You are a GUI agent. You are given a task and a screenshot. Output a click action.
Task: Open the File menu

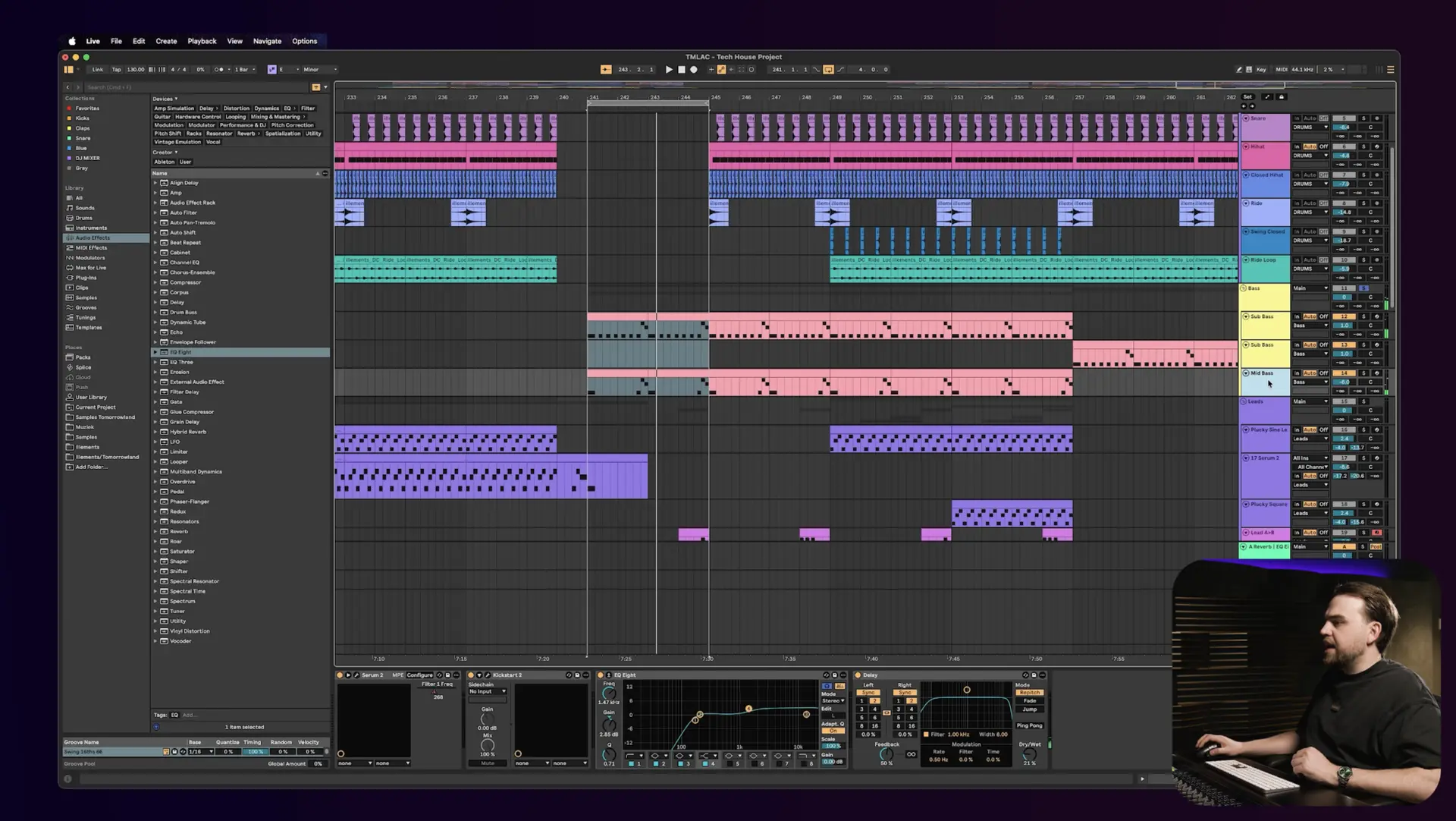[116, 41]
